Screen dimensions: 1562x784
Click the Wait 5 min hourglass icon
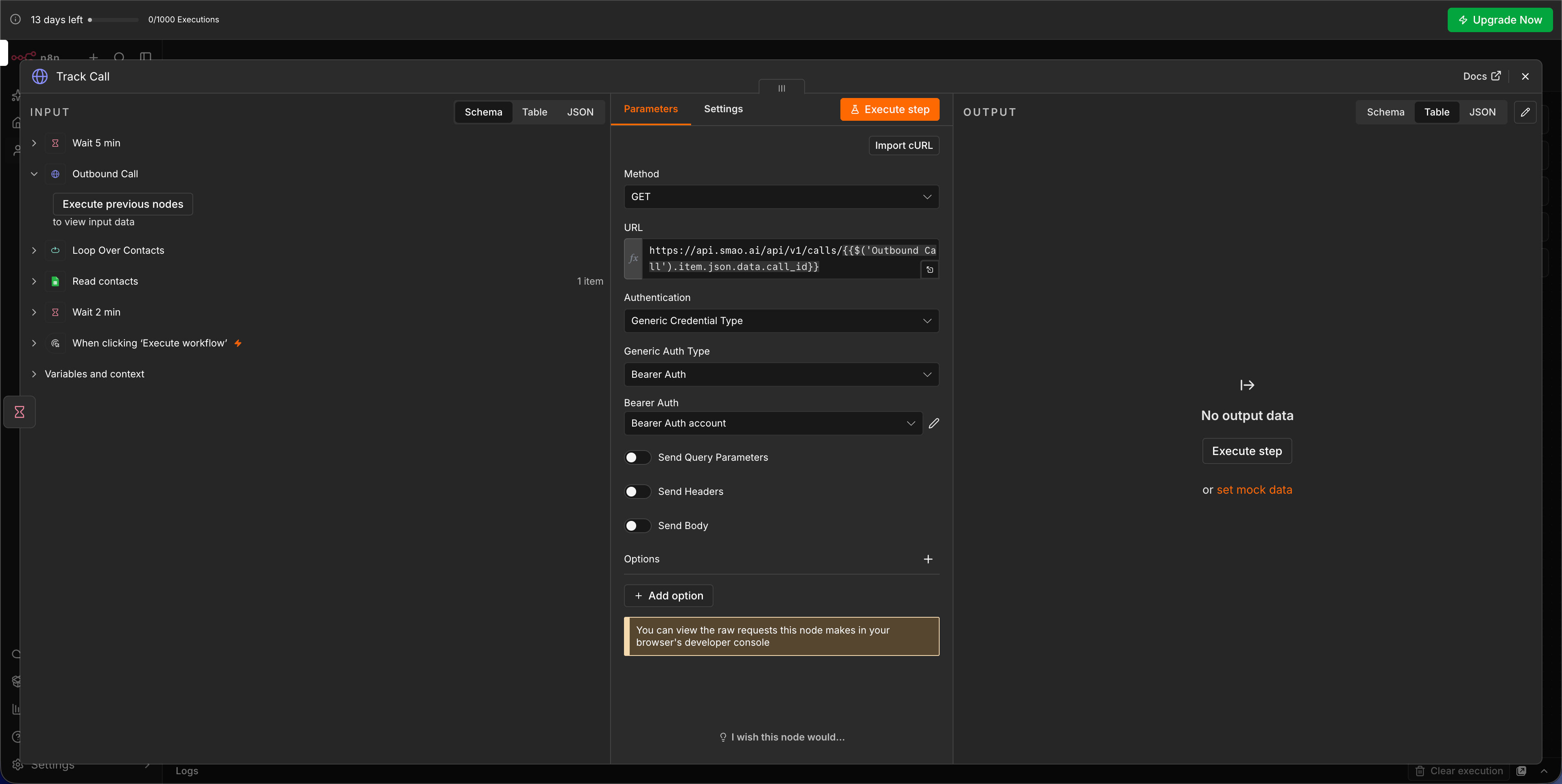coord(55,143)
